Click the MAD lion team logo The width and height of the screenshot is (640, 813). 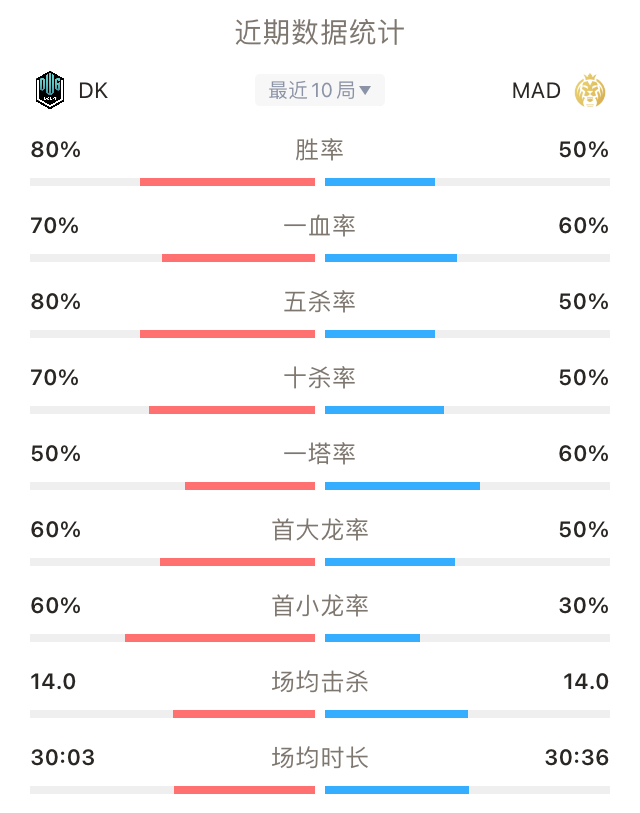click(590, 91)
